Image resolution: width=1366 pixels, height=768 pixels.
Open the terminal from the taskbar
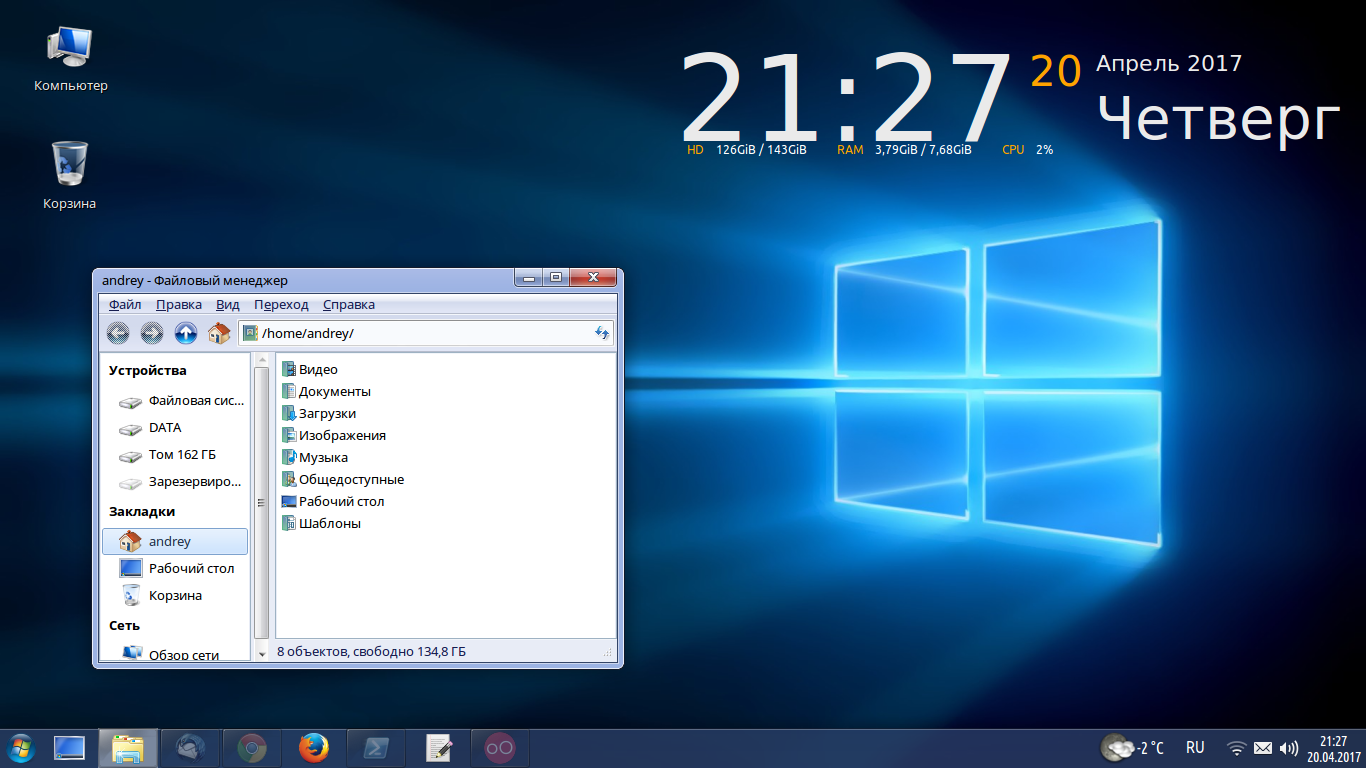[x=376, y=748]
